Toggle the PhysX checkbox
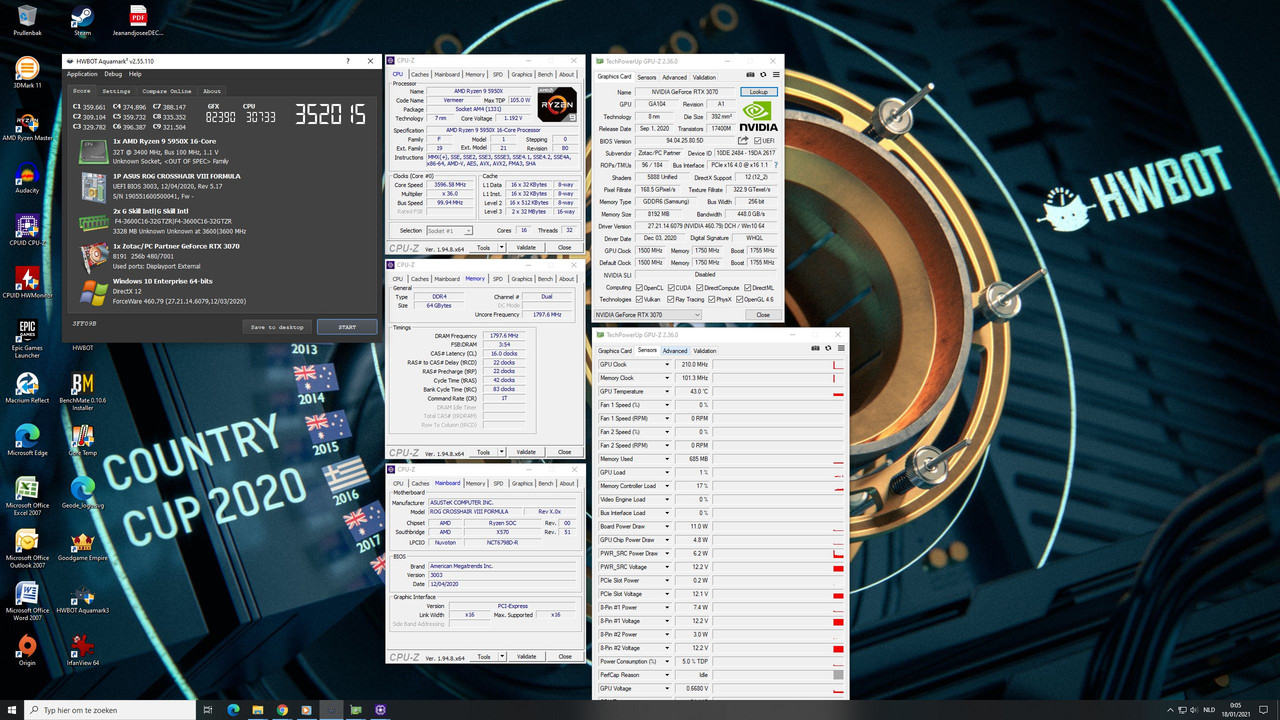The image size is (1280, 720). [x=712, y=299]
